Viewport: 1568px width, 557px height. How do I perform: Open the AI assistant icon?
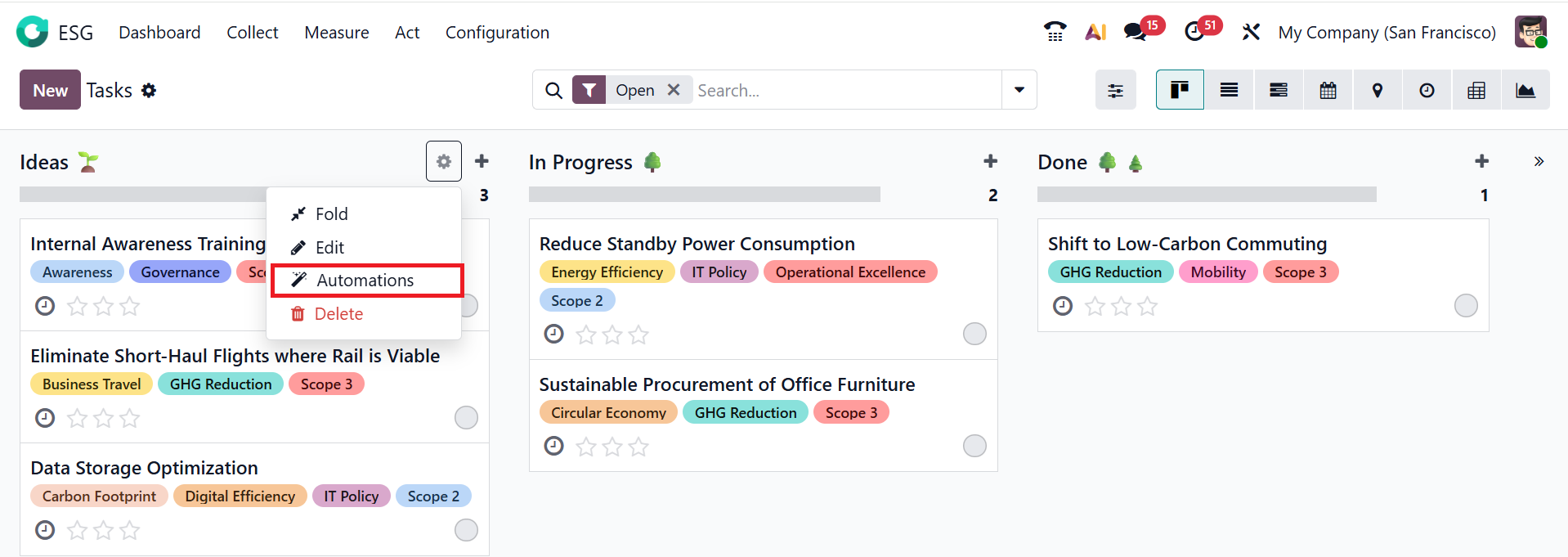[x=1095, y=32]
